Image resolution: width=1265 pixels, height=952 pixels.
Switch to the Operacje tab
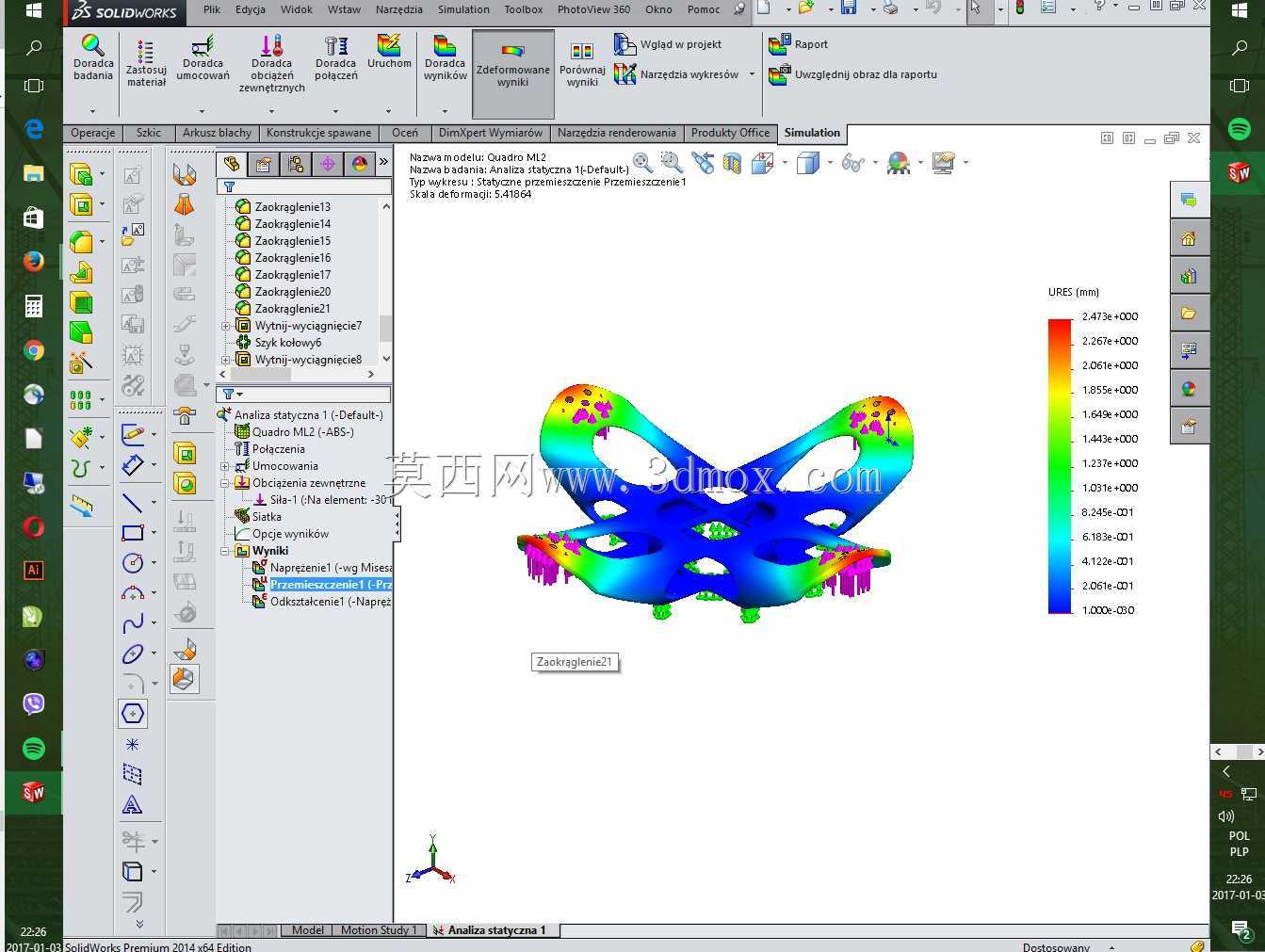tap(93, 133)
